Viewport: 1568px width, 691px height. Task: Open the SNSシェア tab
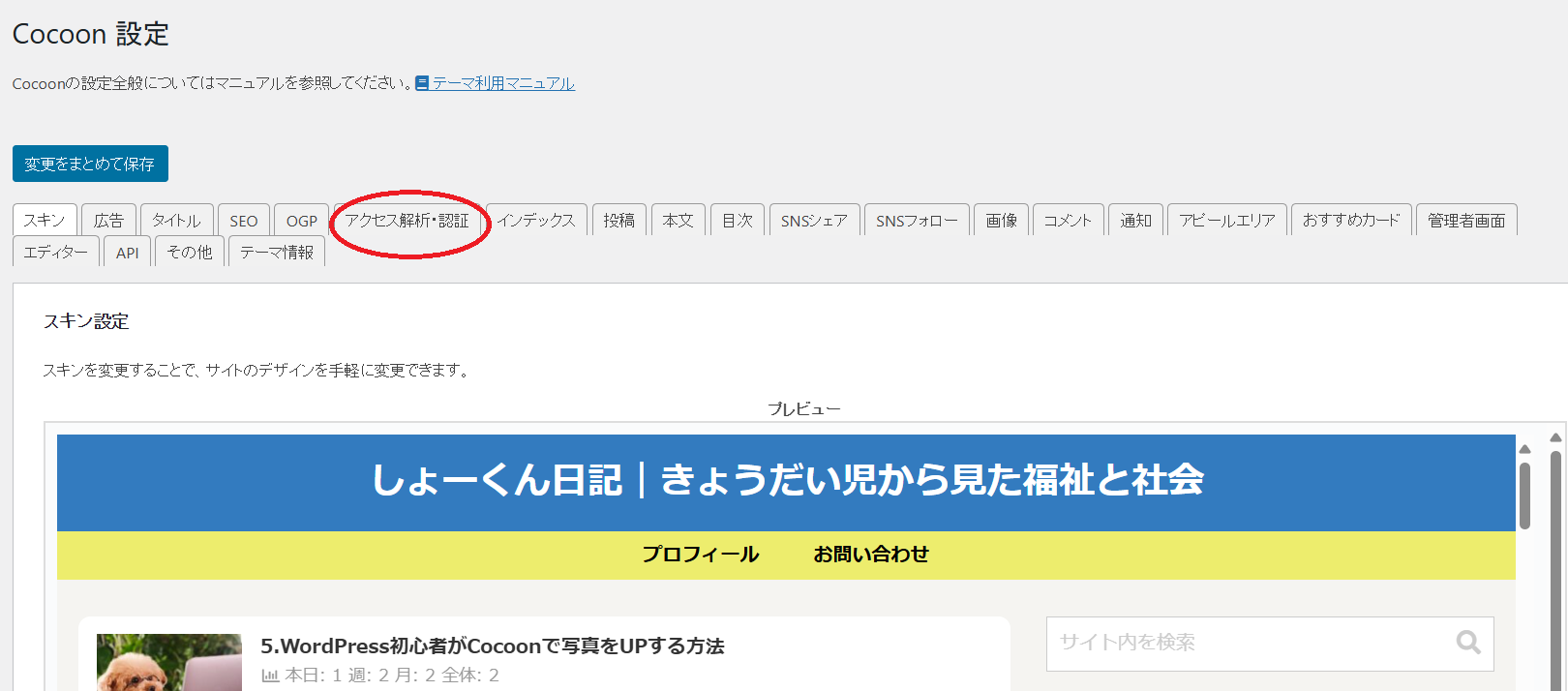pos(813,221)
